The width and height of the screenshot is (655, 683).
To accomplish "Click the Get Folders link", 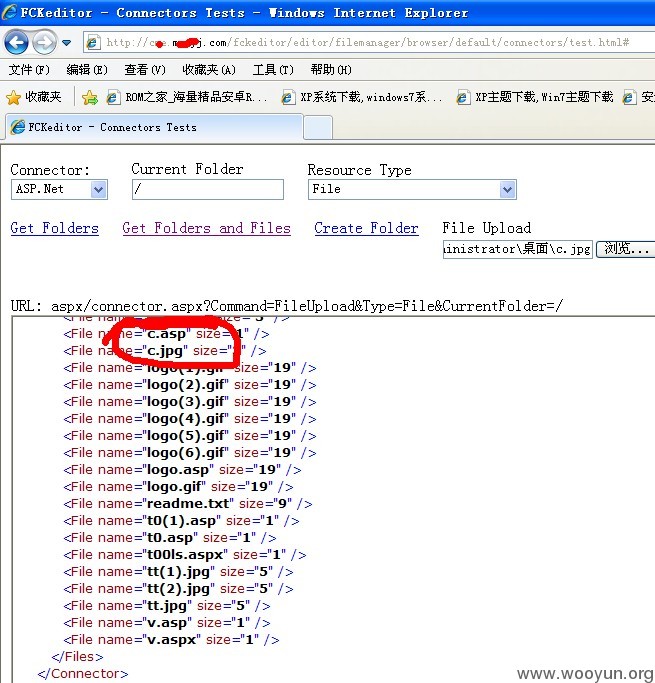I will [54, 228].
